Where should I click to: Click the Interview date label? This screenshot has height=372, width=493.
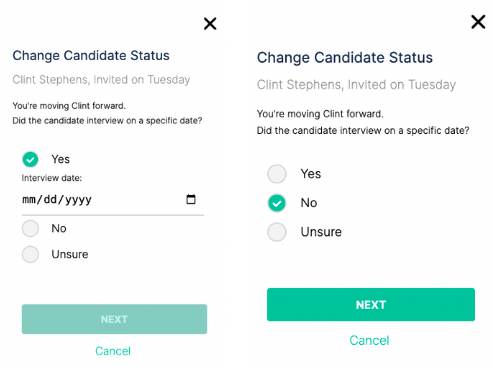(x=52, y=178)
